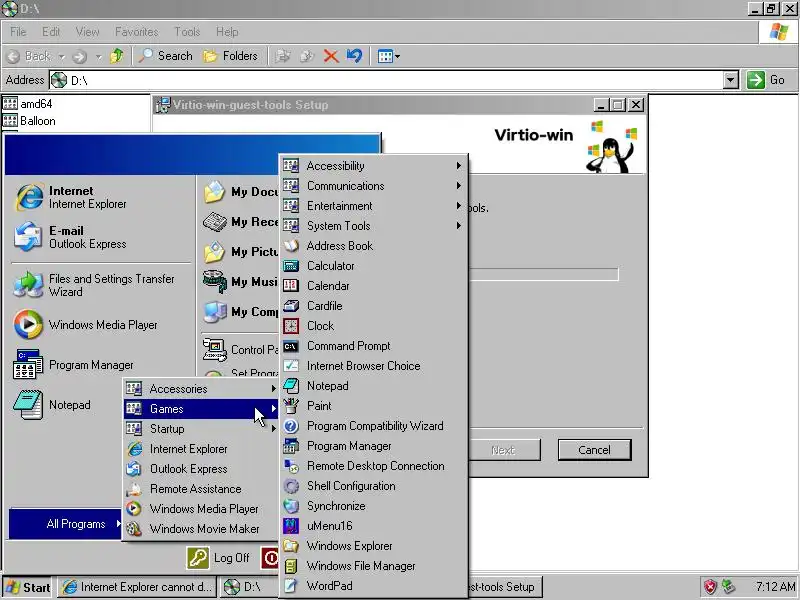Open the Tools menu

[x=187, y=32]
